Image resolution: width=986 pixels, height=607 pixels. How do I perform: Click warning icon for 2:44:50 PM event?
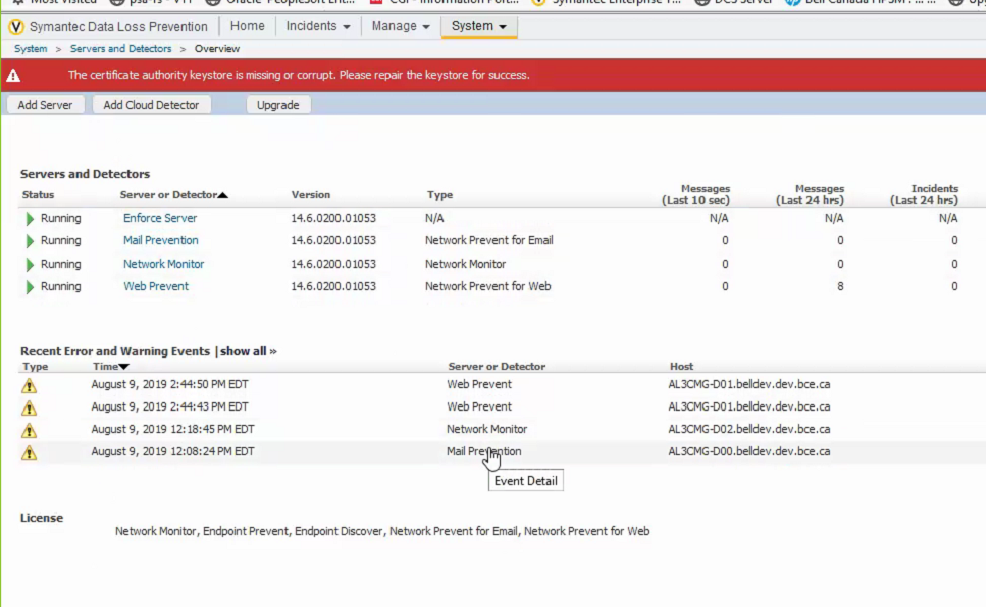29,385
